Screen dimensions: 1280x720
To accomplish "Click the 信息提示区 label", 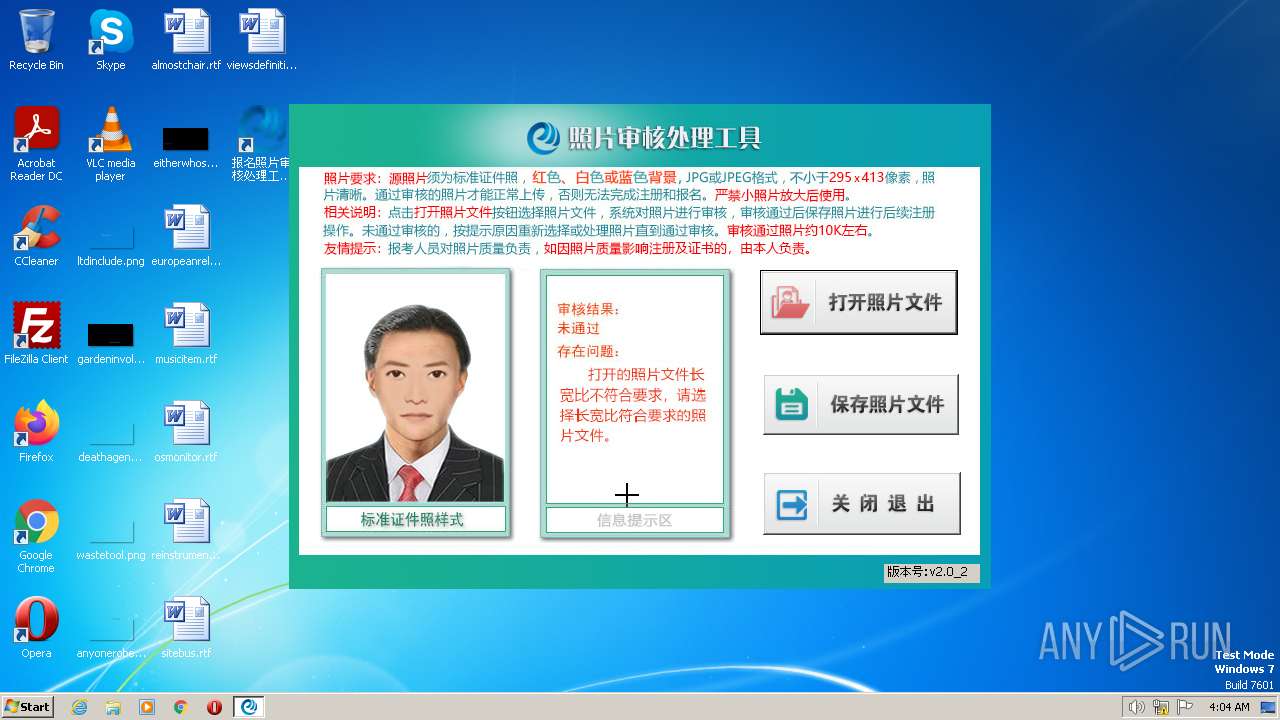I will tap(634, 520).
